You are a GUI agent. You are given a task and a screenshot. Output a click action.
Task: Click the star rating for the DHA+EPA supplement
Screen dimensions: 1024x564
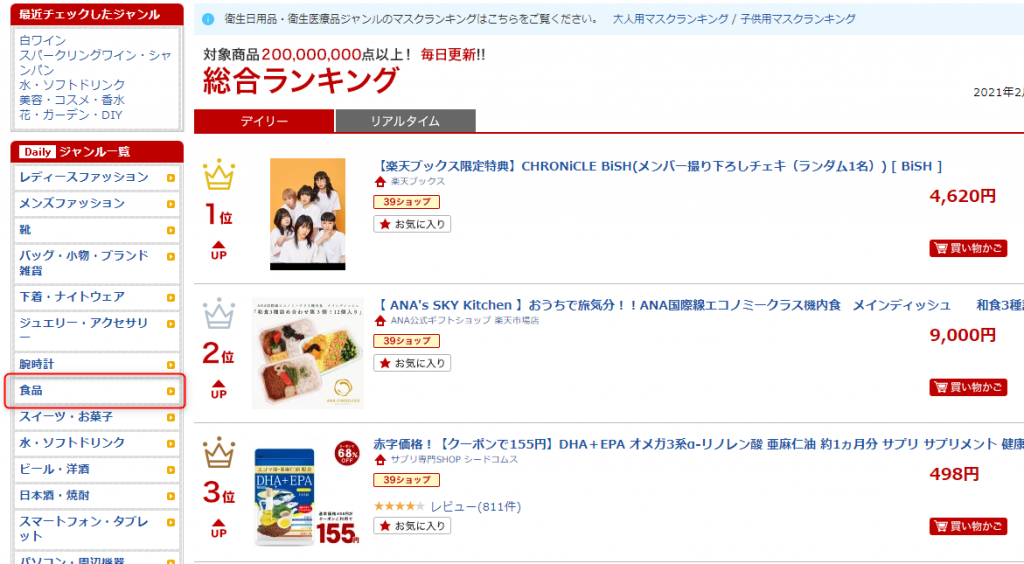pos(399,506)
